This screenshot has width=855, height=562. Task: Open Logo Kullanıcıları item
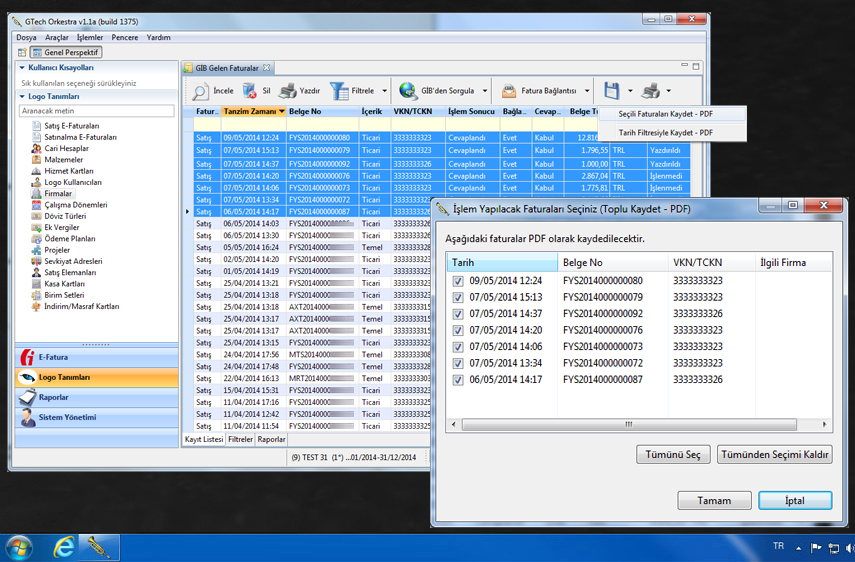(x=73, y=182)
